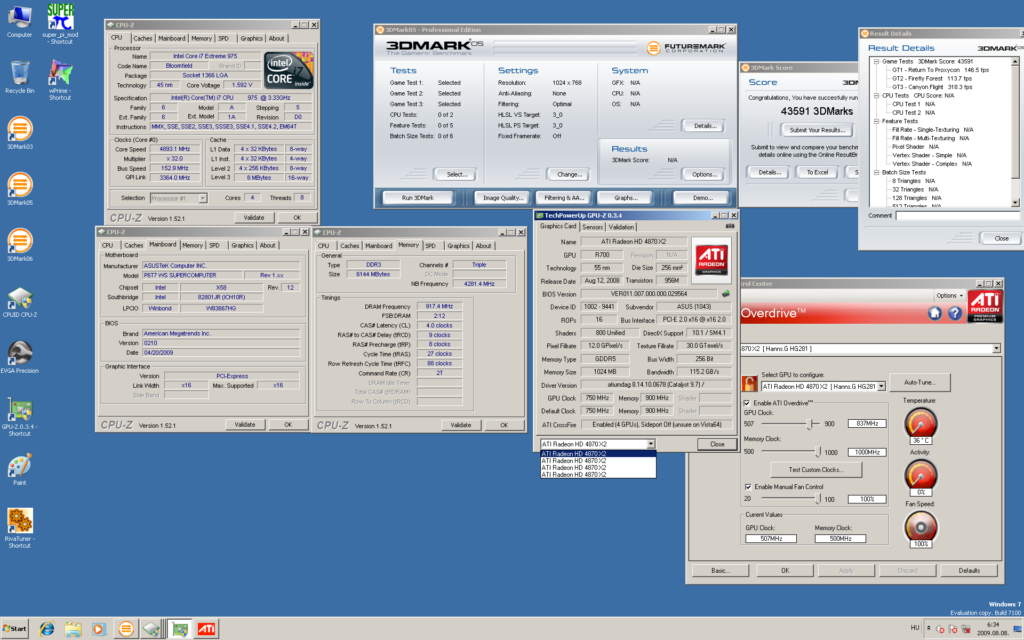Click the GPU-Z camera screenshot icon

coord(729,226)
